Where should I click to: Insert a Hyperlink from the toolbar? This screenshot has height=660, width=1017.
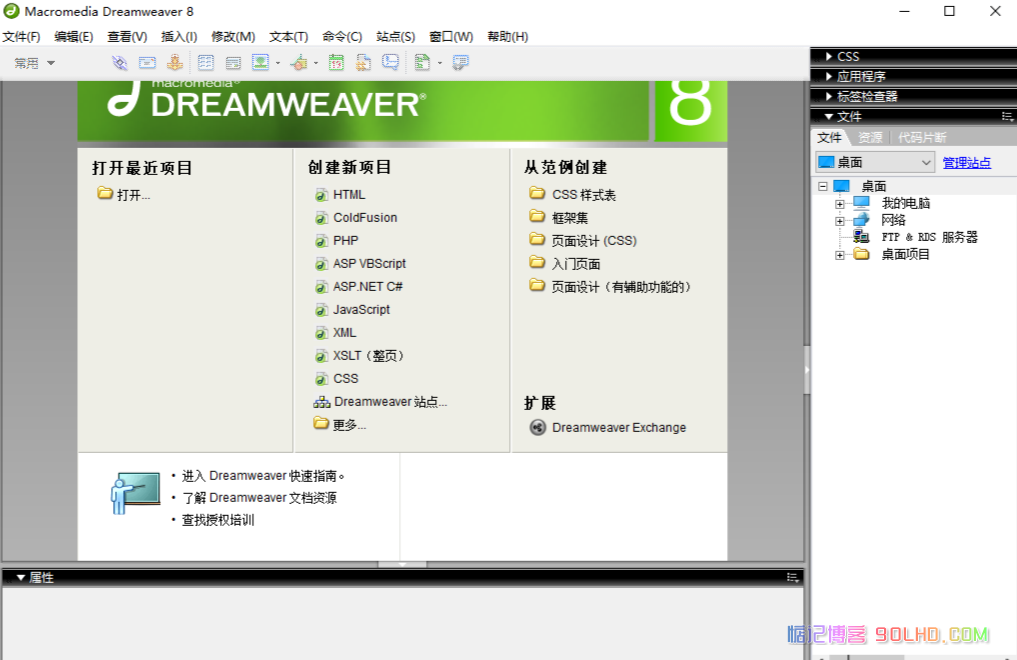[119, 63]
